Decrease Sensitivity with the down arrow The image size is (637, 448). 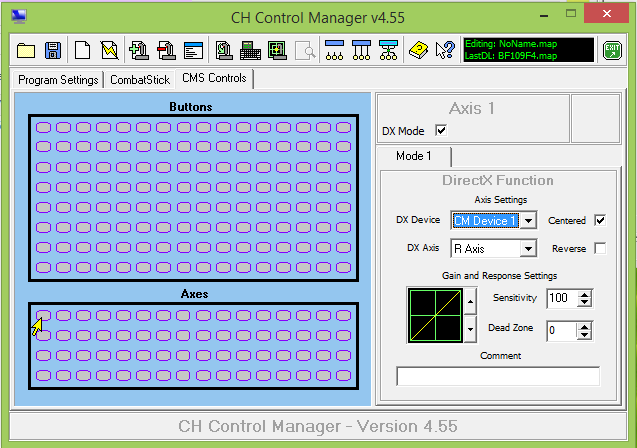(x=585, y=303)
